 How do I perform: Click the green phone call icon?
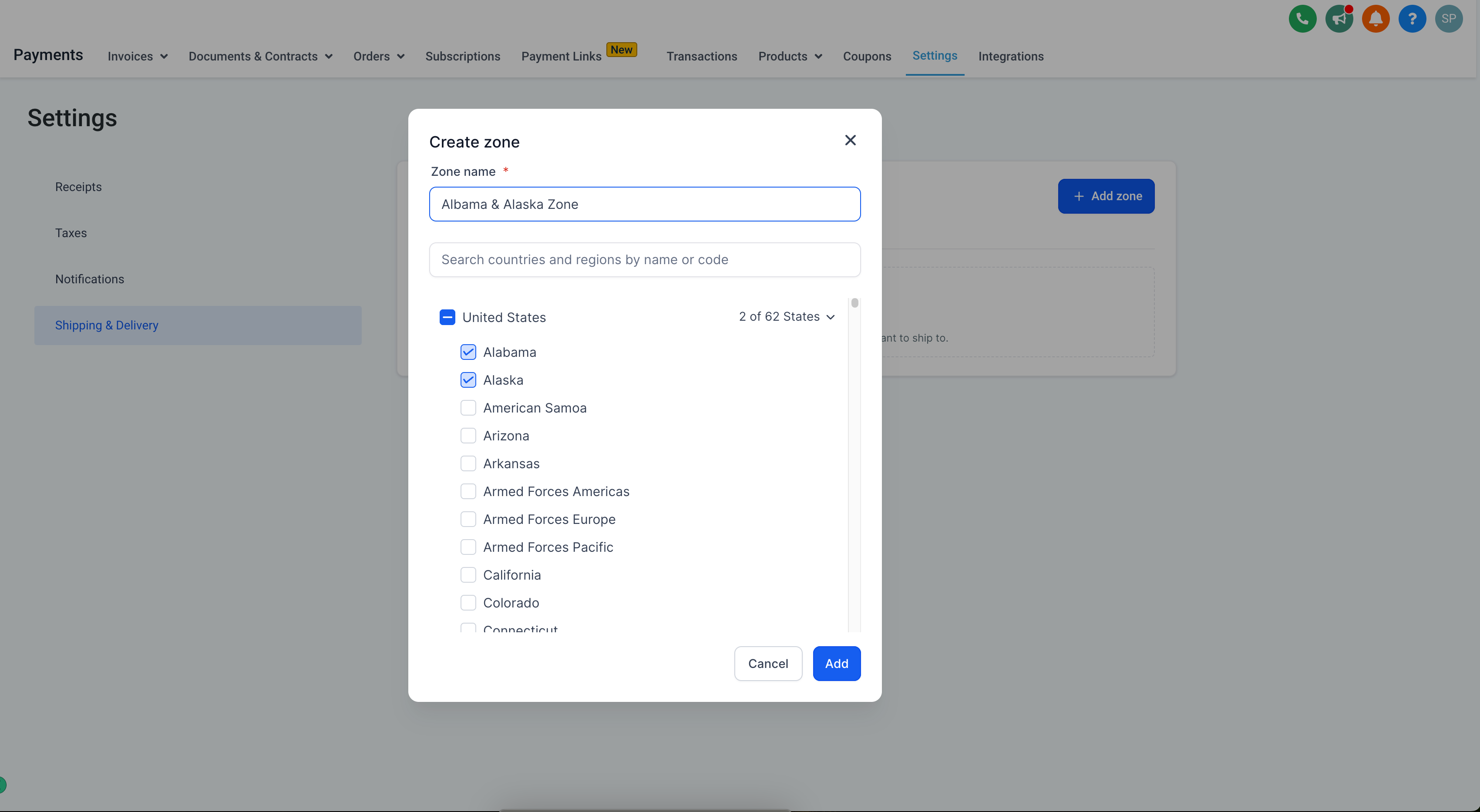click(x=1302, y=19)
